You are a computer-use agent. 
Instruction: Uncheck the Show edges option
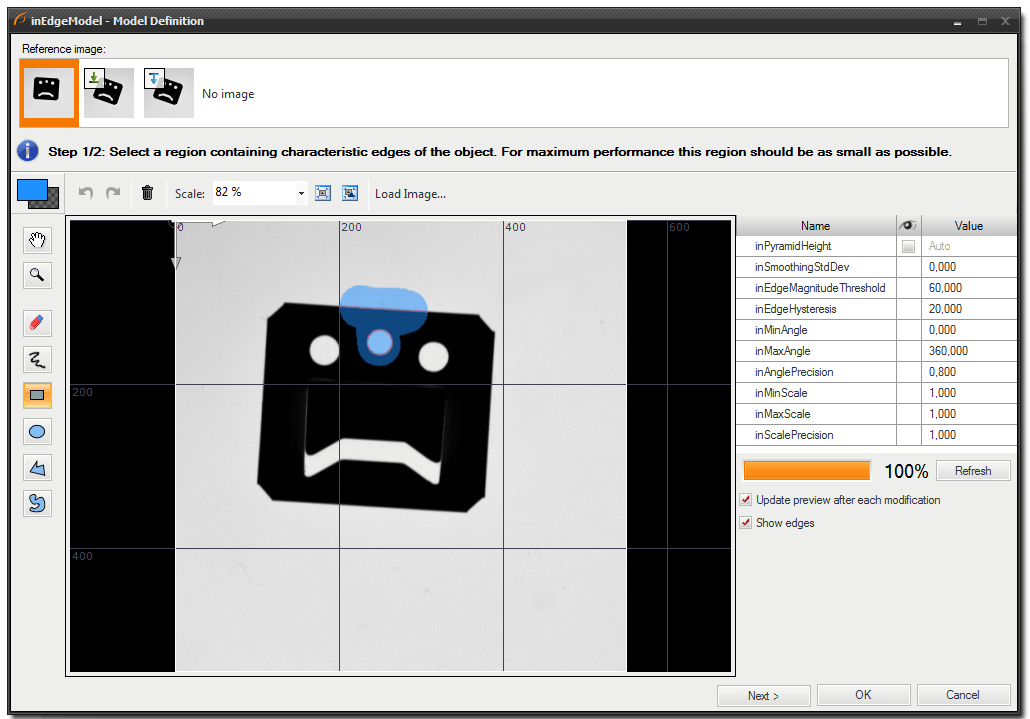pos(746,522)
